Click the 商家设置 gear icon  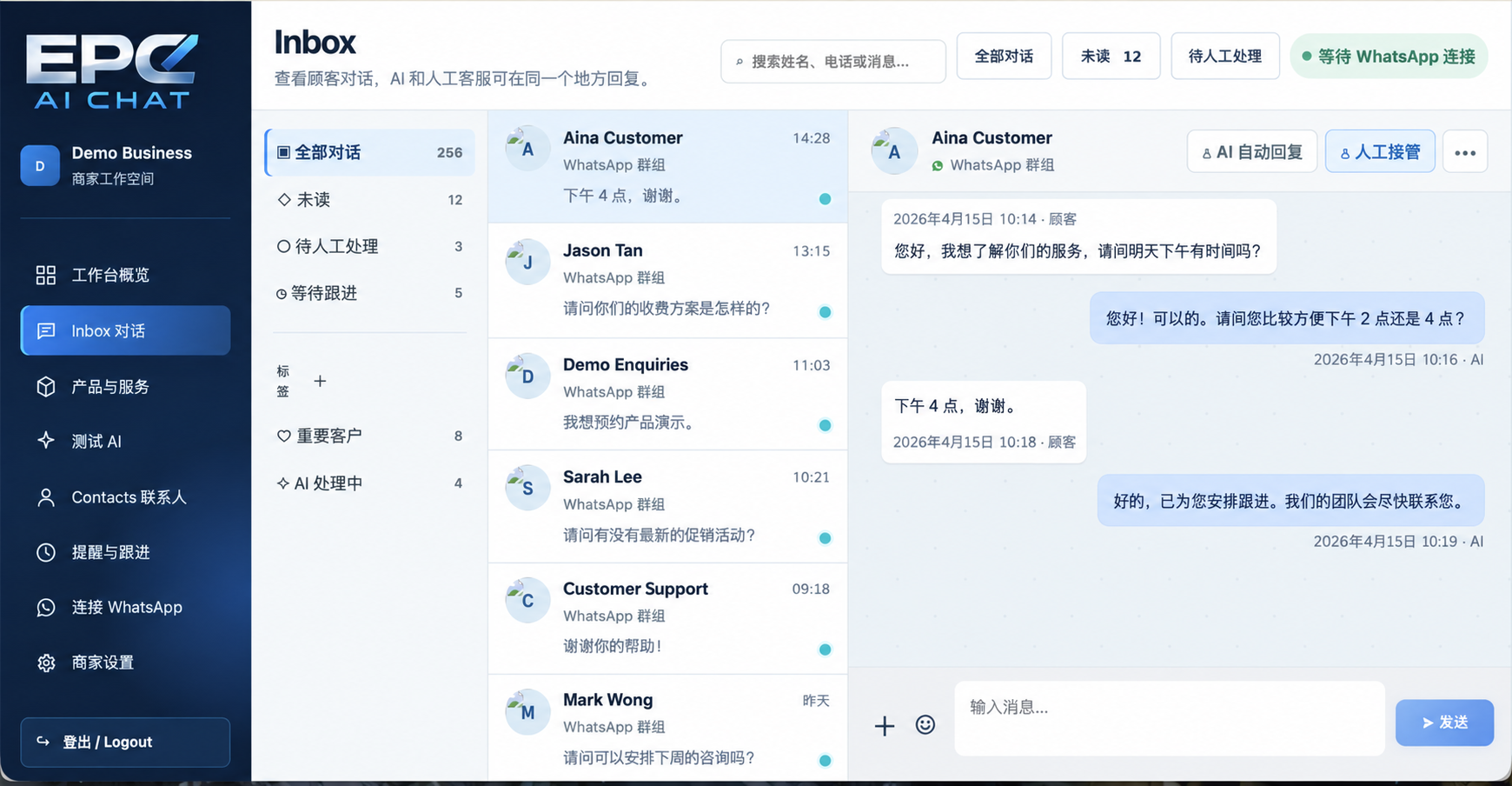coord(46,663)
